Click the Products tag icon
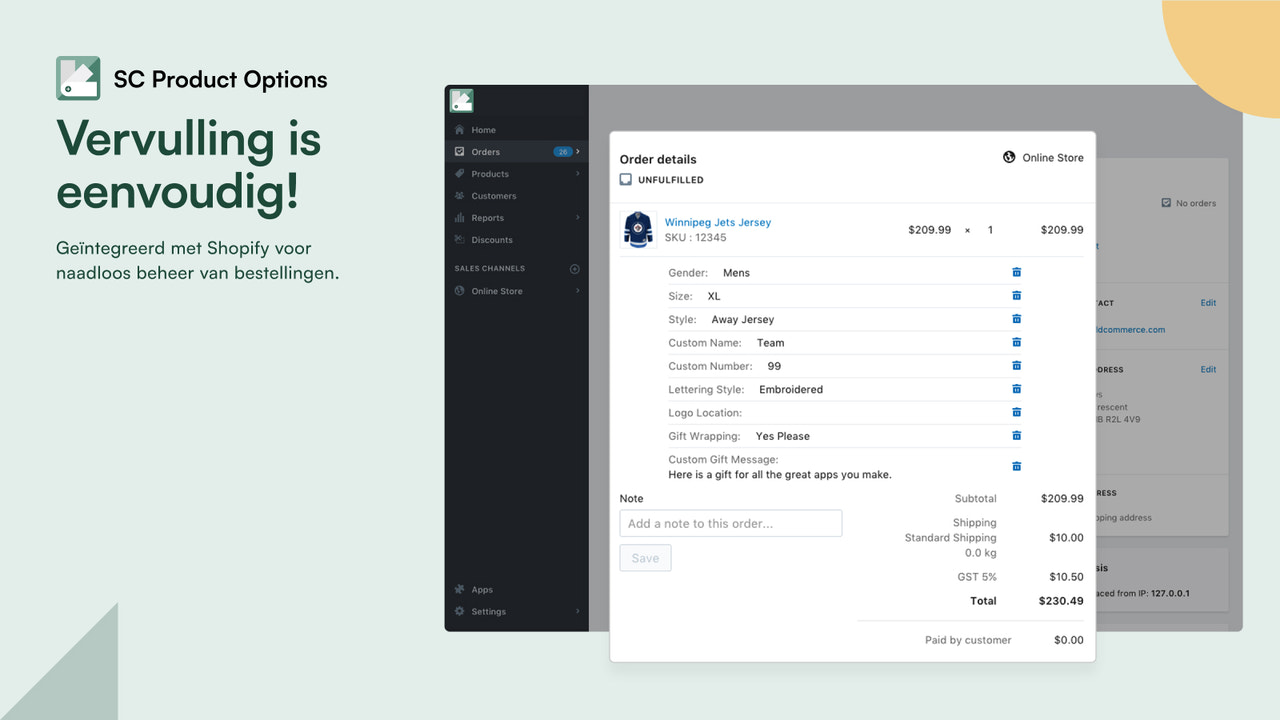Image resolution: width=1280 pixels, height=720 pixels. click(x=460, y=174)
